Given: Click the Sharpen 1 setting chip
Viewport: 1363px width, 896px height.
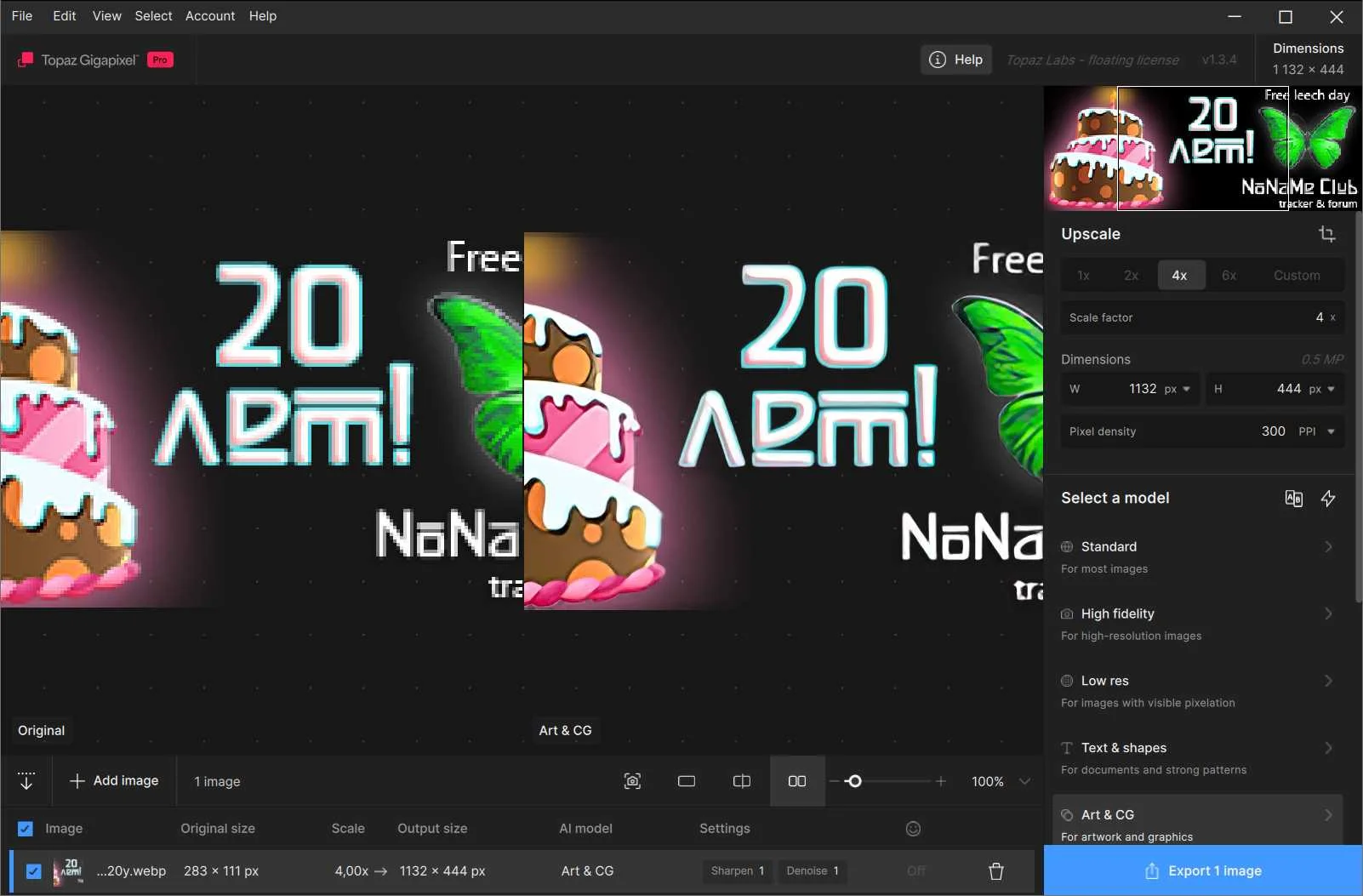Looking at the screenshot, I should [738, 871].
